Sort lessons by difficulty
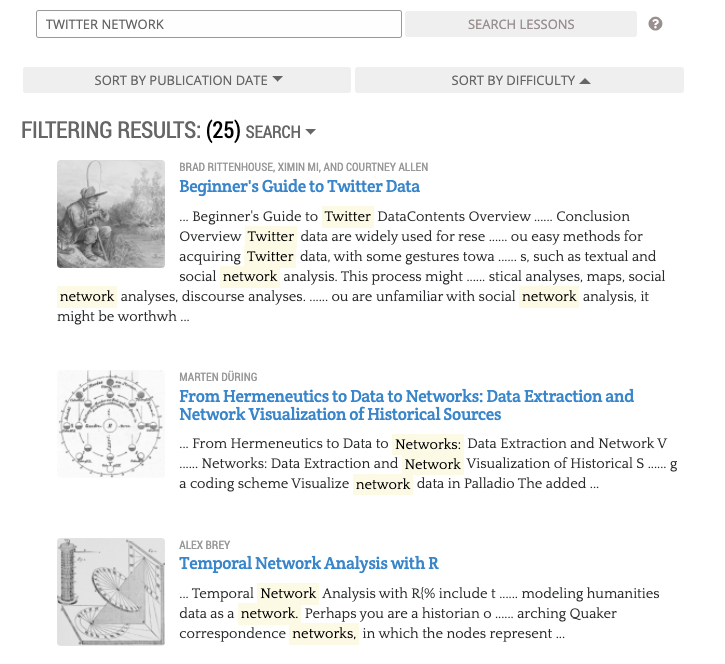This screenshot has height=664, width=725. click(x=519, y=80)
